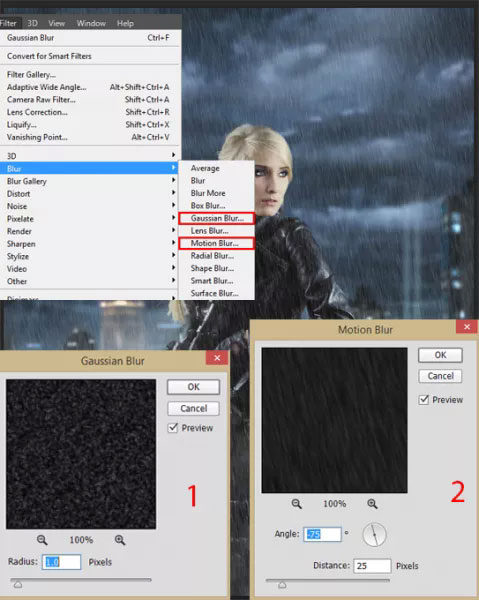Choose Convert for Smart Filters
This screenshot has height=600, width=479.
tap(90, 56)
